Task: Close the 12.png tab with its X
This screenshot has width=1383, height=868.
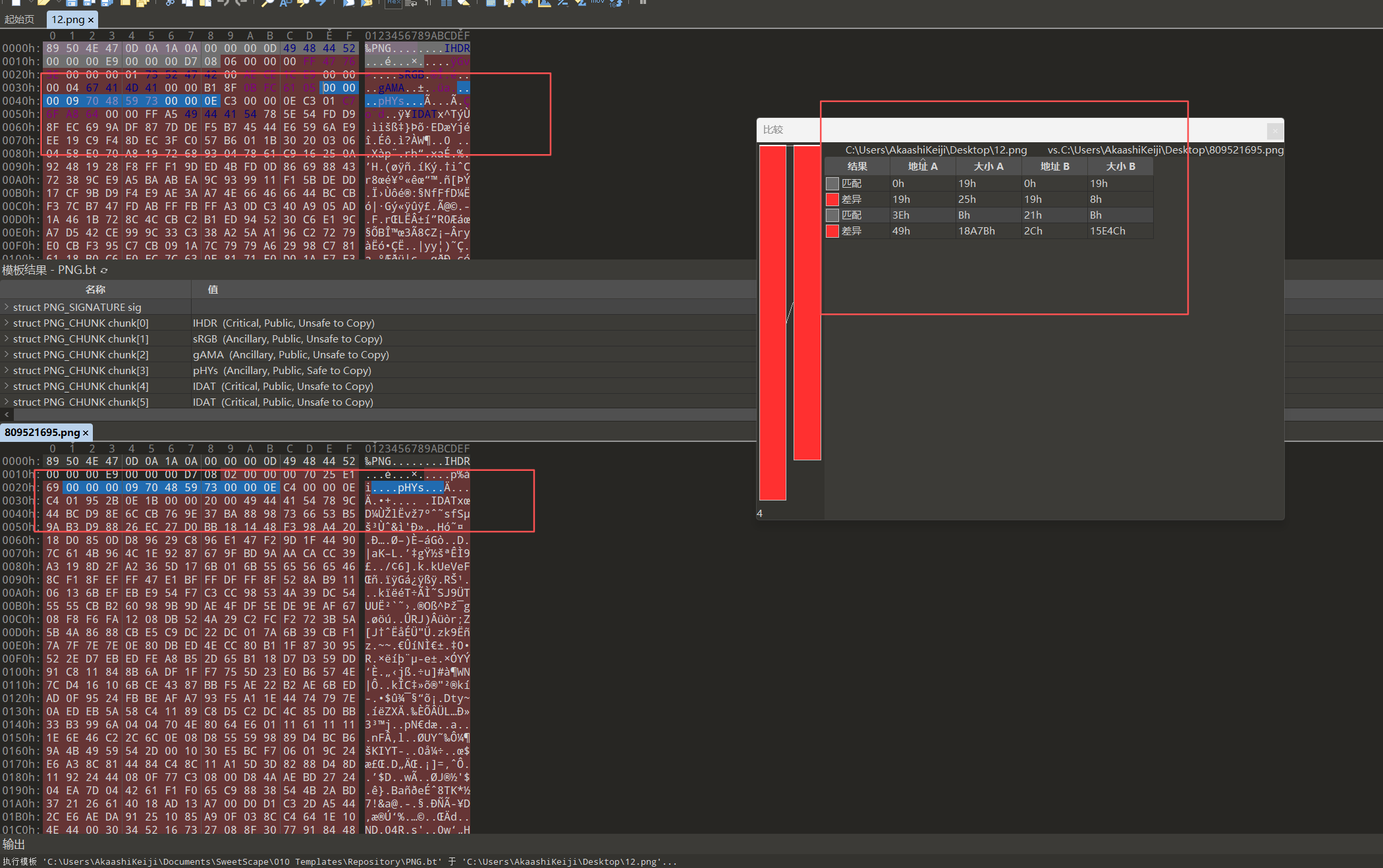Action: pos(91,20)
